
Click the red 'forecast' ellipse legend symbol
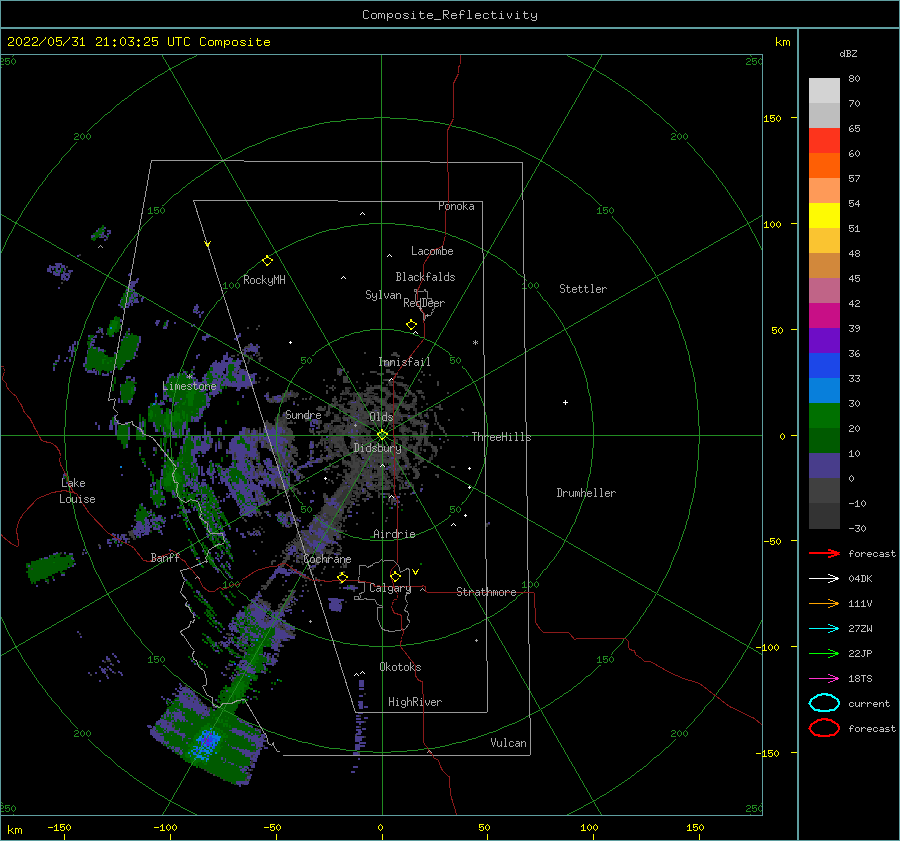click(824, 728)
